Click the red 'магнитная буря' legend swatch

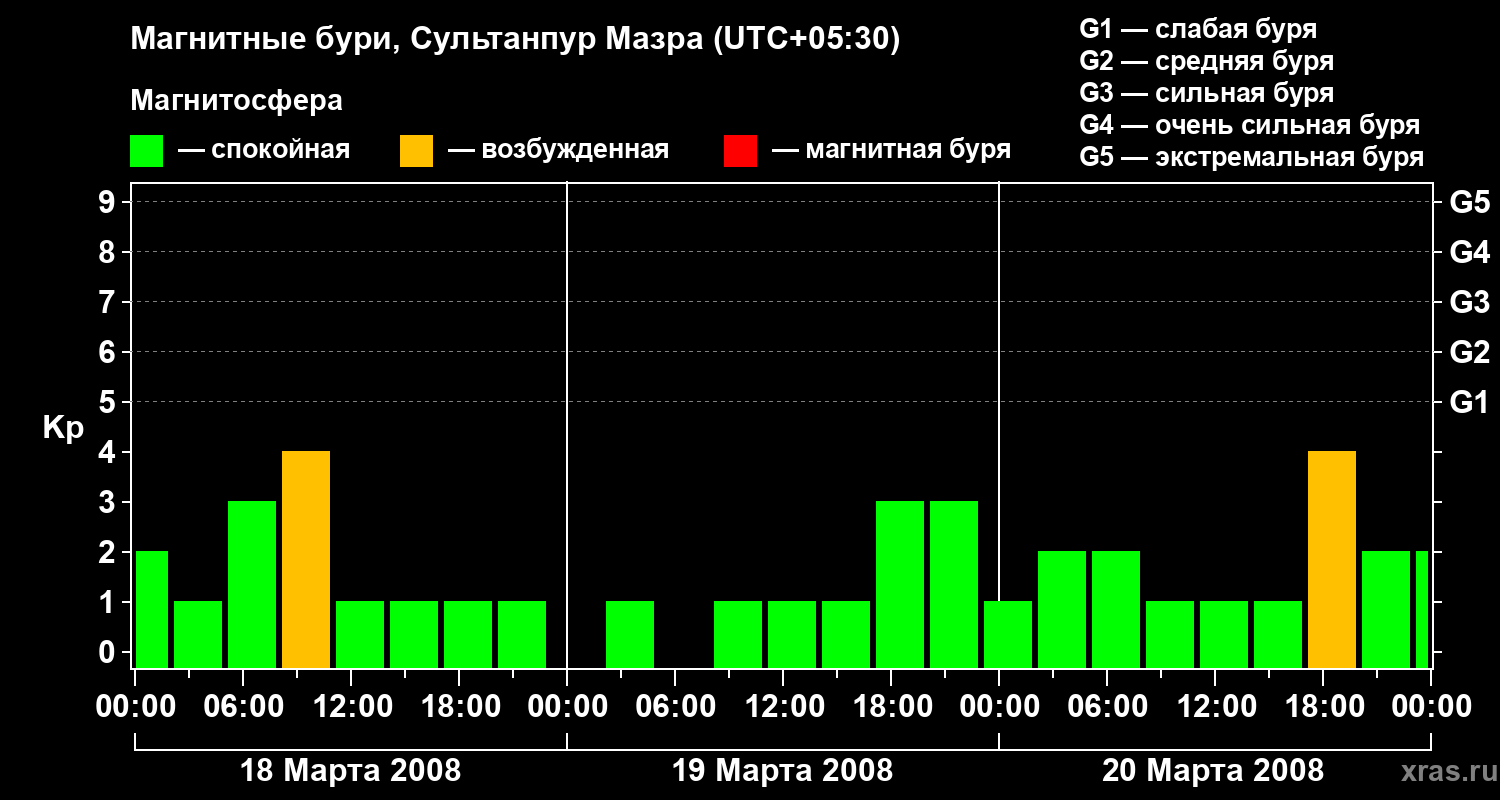pyautogui.click(x=740, y=151)
